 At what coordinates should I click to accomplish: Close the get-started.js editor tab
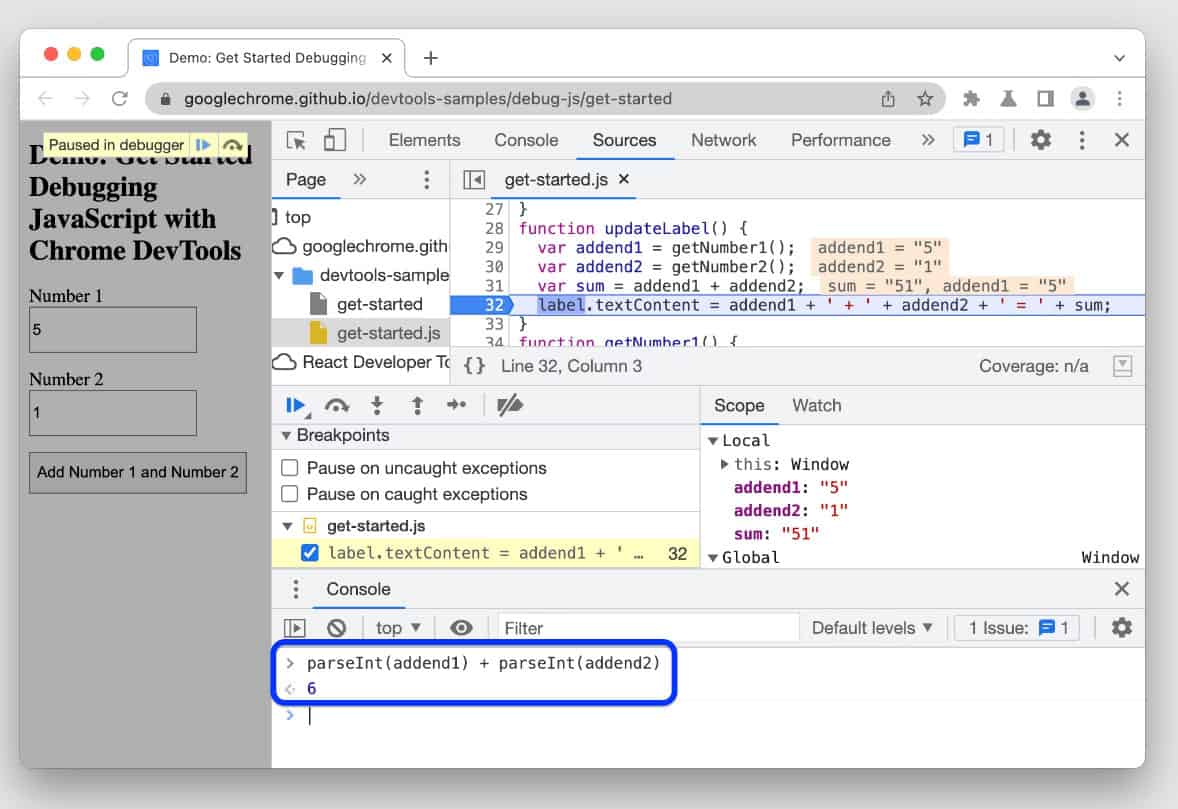624,179
